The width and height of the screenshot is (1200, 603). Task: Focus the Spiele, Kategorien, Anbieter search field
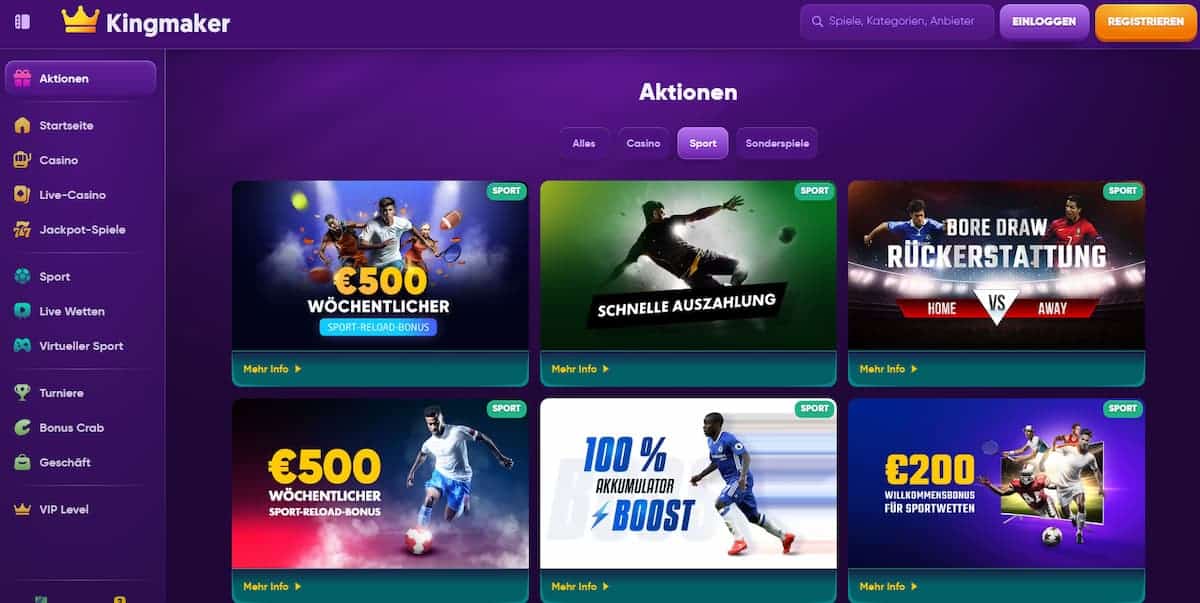click(x=897, y=21)
